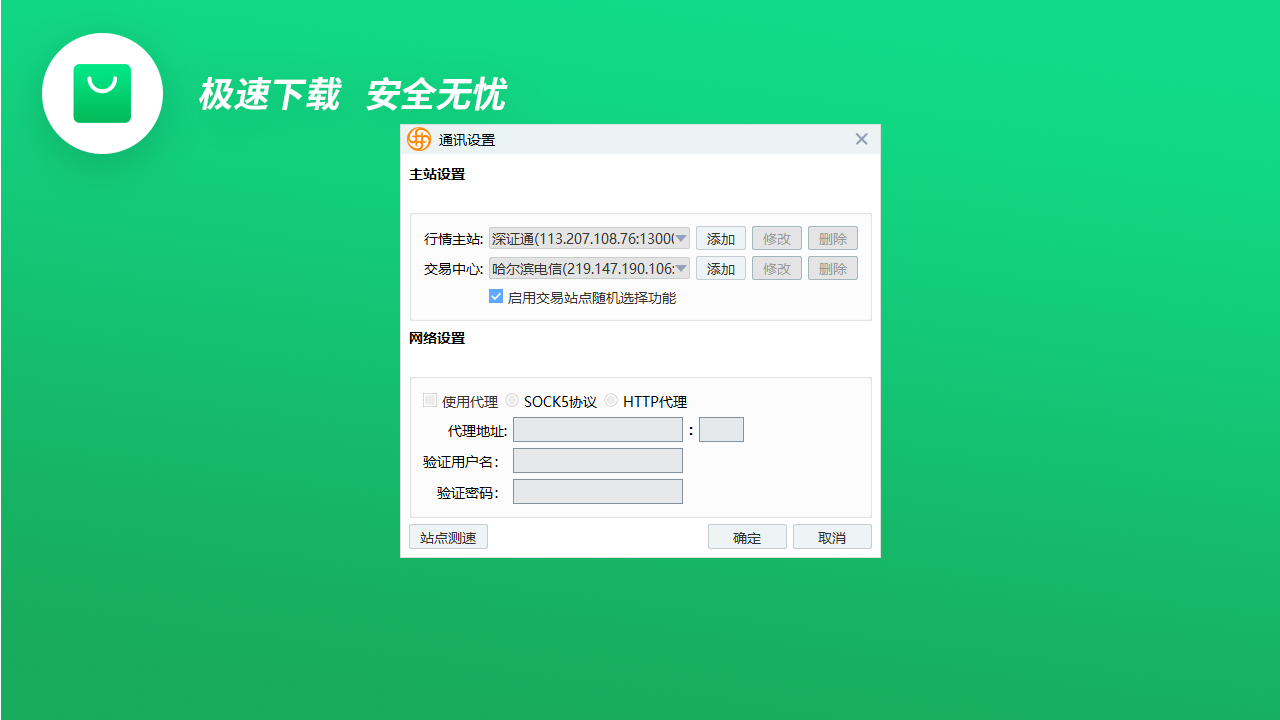1280x720 pixels.
Task: Click 删除 button for 行情主站
Action: point(832,238)
